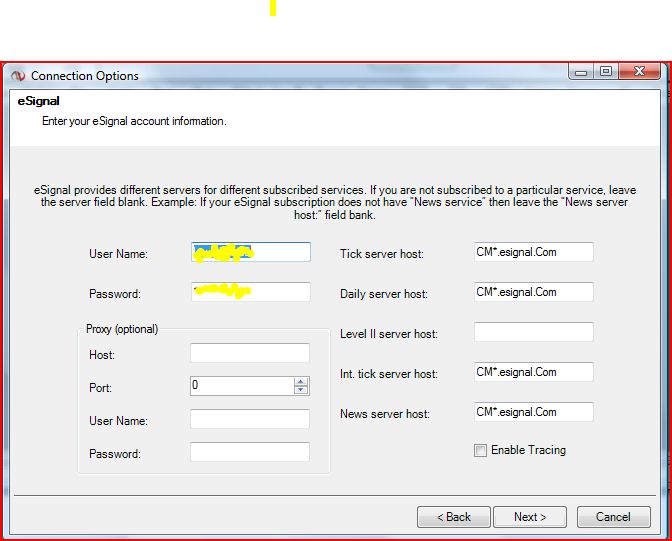Click the 'Proxy (optional)' group label
672x541 pixels.
click(122, 329)
